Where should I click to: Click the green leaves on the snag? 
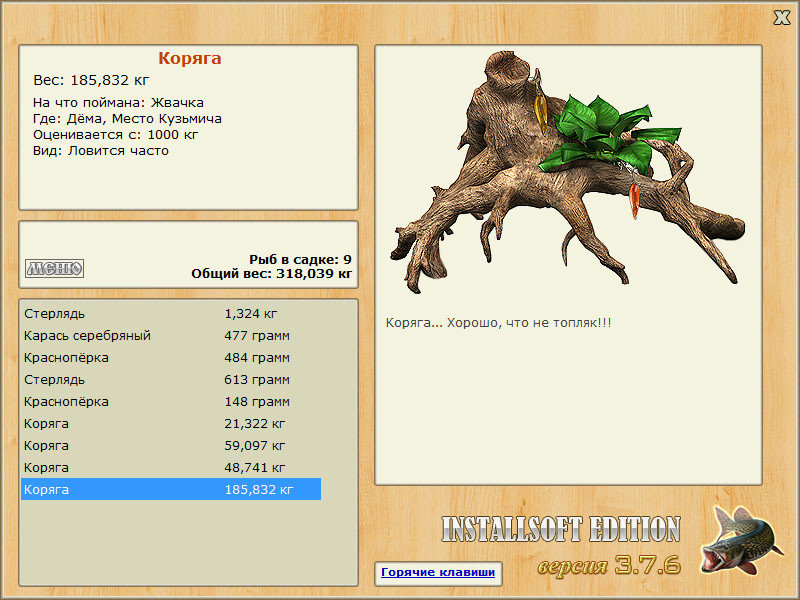(609, 134)
